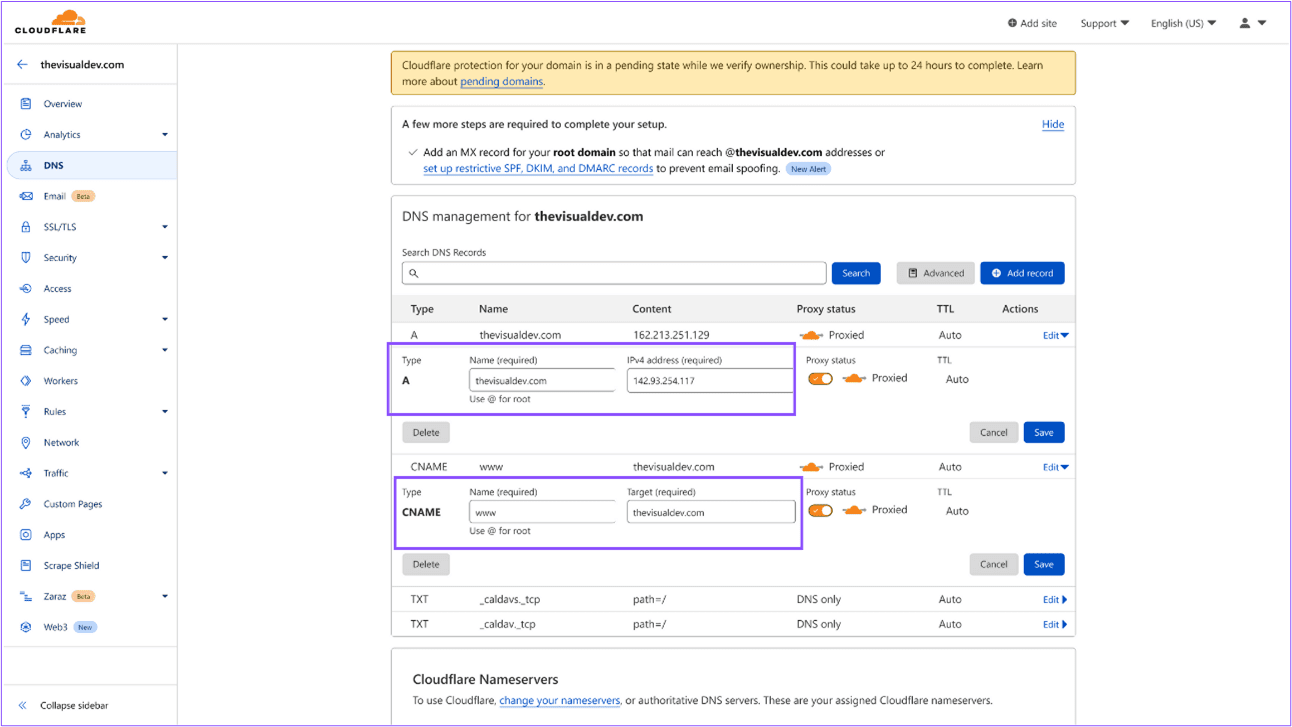
Task: Click the Apps icon in sidebar
Action: pos(26,535)
